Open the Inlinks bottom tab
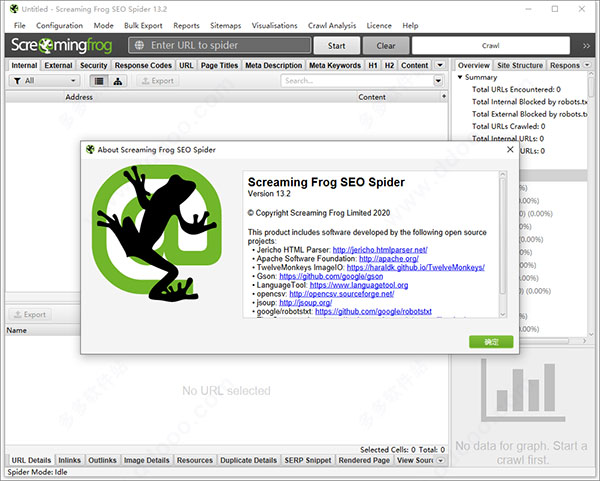The height and width of the screenshot is (481, 600). click(x=69, y=460)
